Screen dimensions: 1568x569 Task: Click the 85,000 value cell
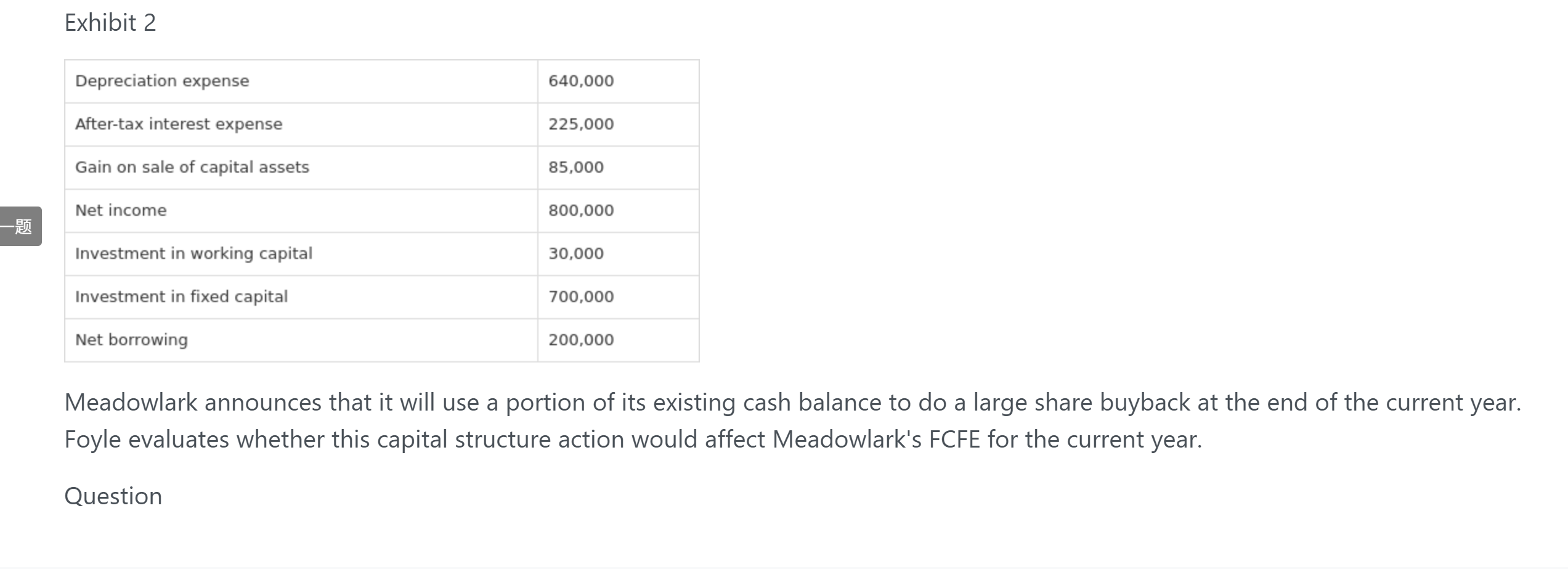[619, 168]
